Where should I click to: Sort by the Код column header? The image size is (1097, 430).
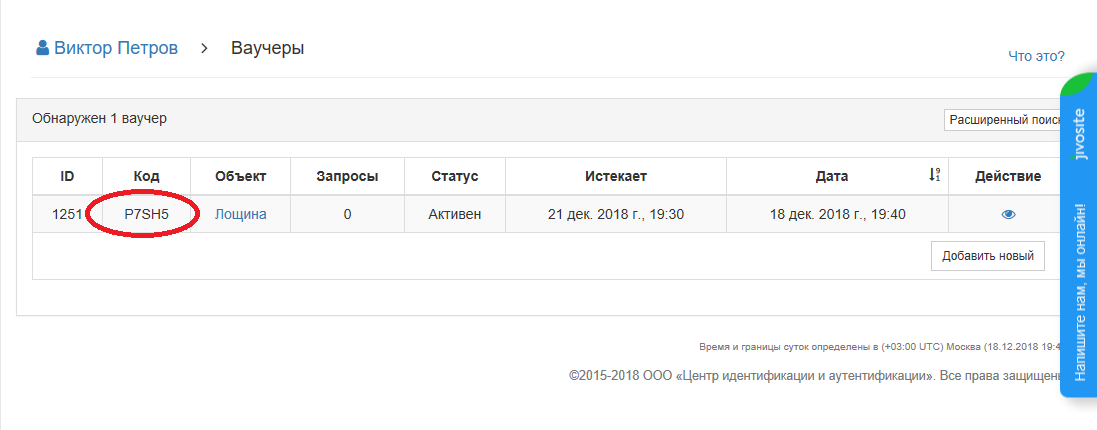[x=146, y=176]
